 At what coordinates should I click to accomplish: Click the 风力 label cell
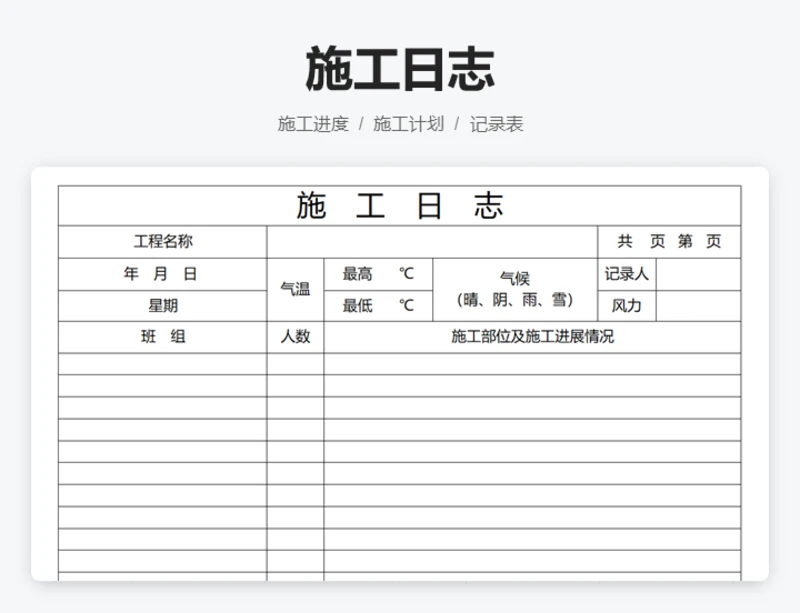(627, 306)
